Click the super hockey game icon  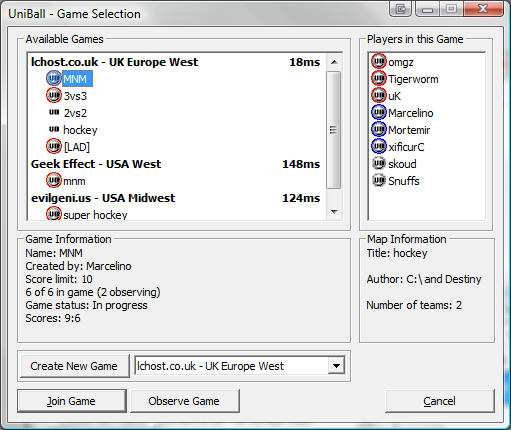pyautogui.click(x=54, y=213)
